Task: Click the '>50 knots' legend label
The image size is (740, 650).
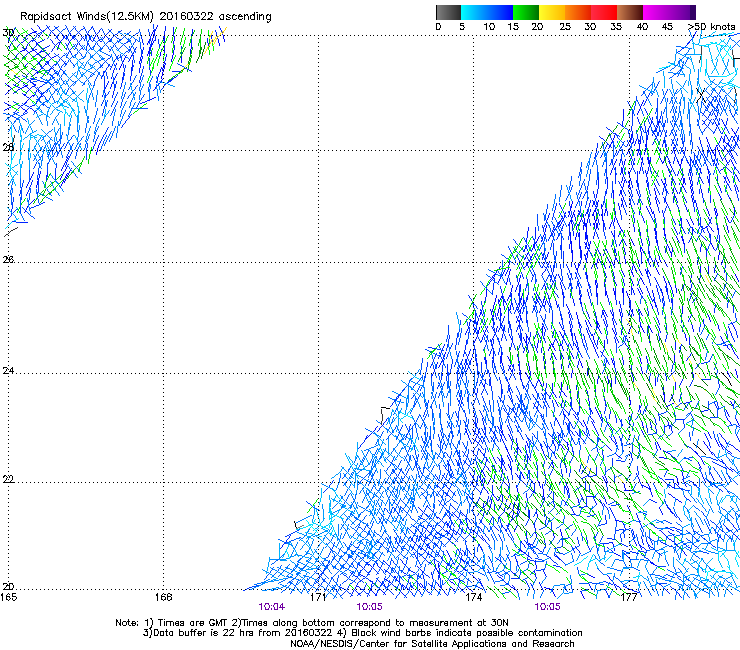Action: tap(711, 27)
